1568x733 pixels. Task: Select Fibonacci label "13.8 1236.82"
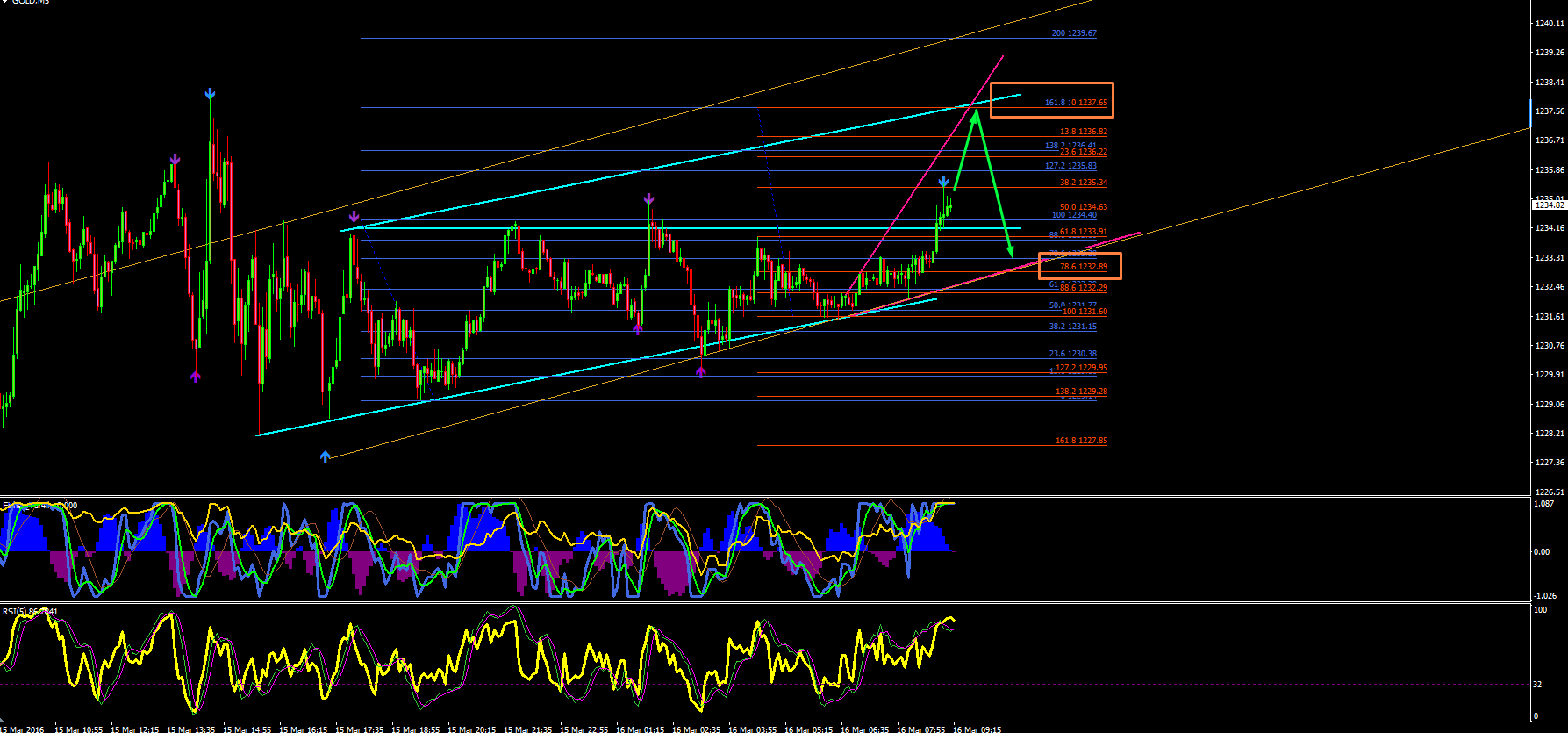[x=1083, y=132]
